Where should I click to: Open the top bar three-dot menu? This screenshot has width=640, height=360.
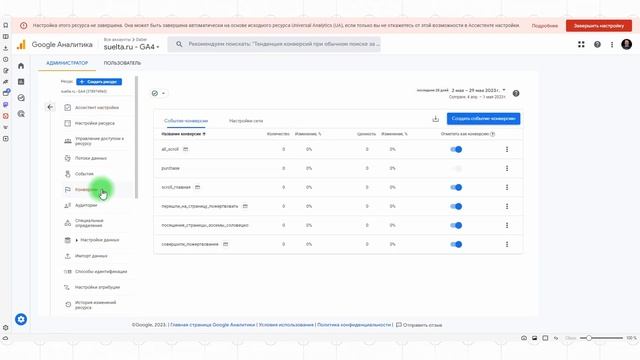point(612,44)
